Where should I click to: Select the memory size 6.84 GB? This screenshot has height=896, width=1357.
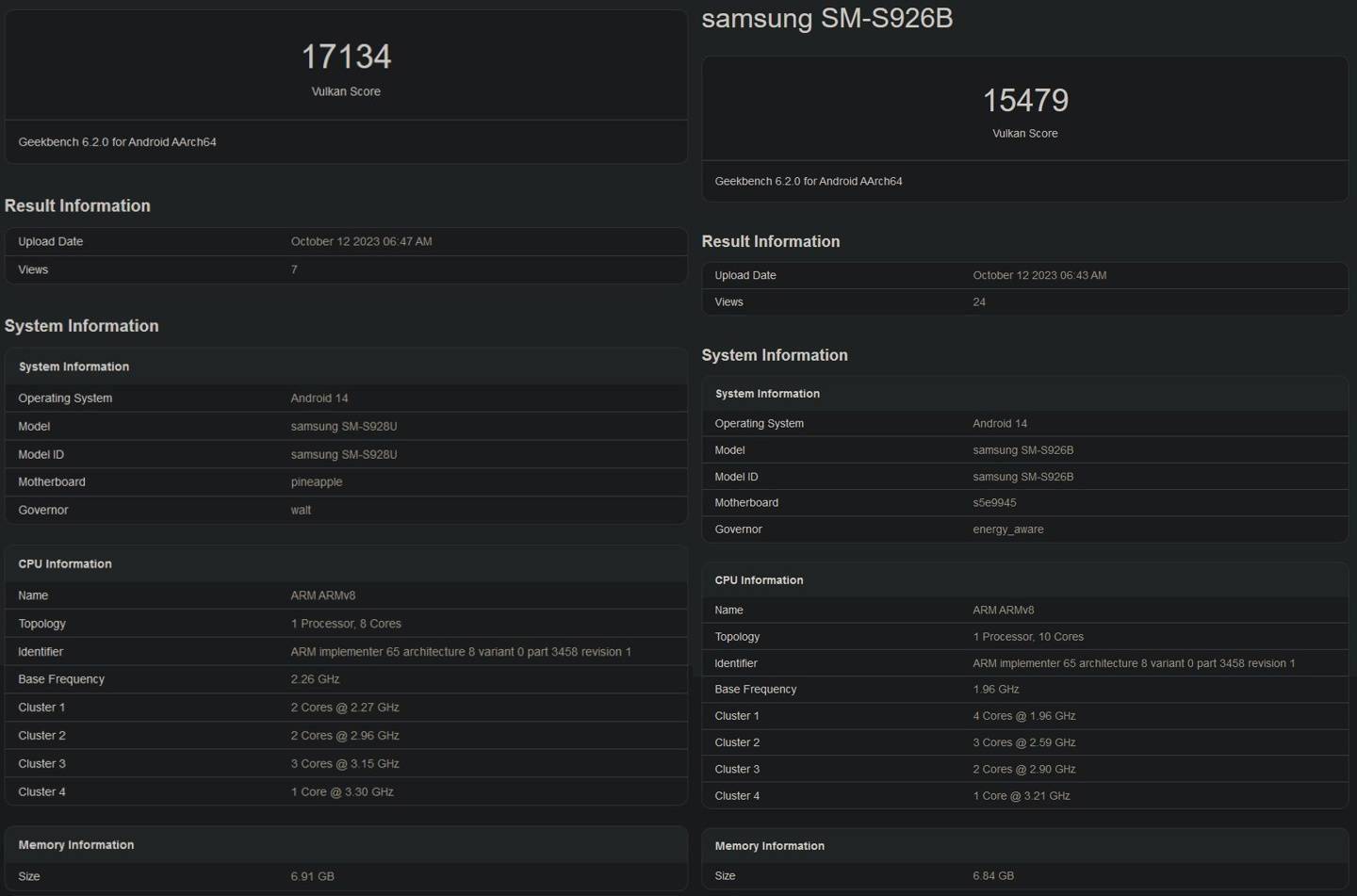pyautogui.click(x=993, y=876)
